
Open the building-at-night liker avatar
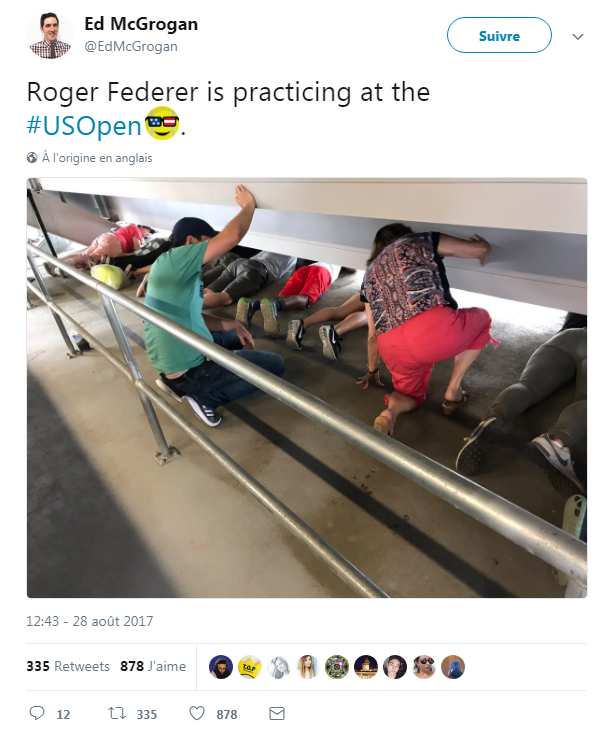click(366, 667)
